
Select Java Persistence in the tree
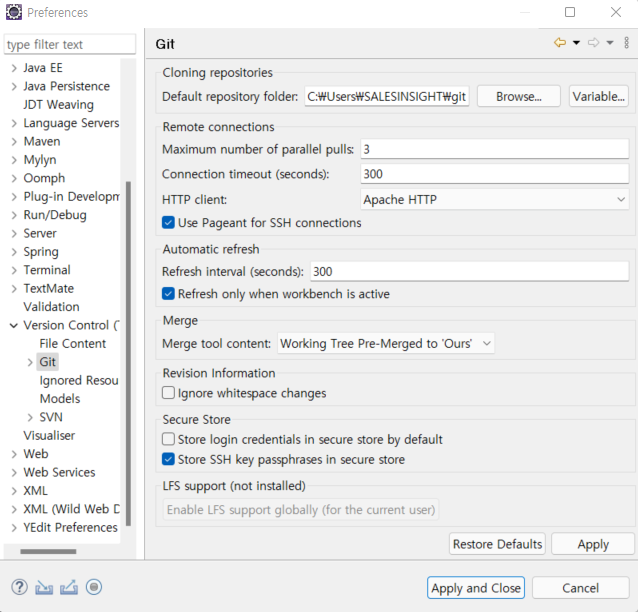pos(66,86)
